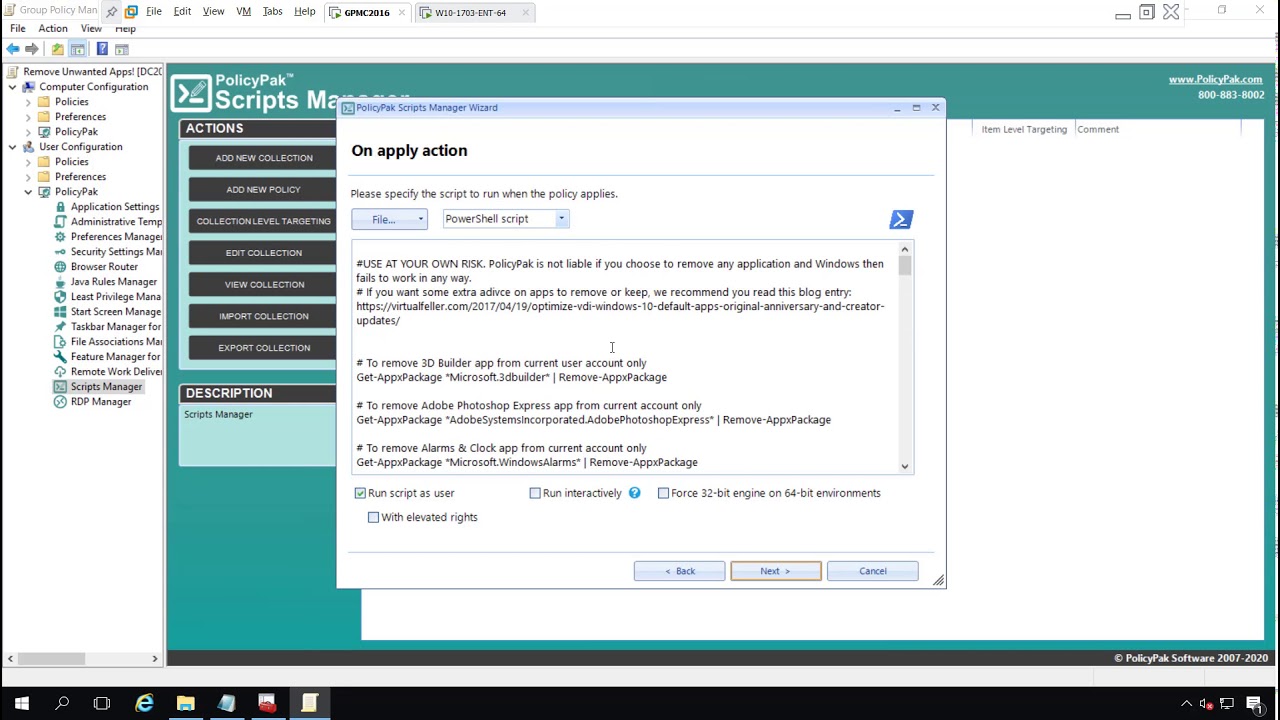This screenshot has height=720, width=1280.
Task: Enable Force 32-bit engine checkbox
Action: [663, 493]
